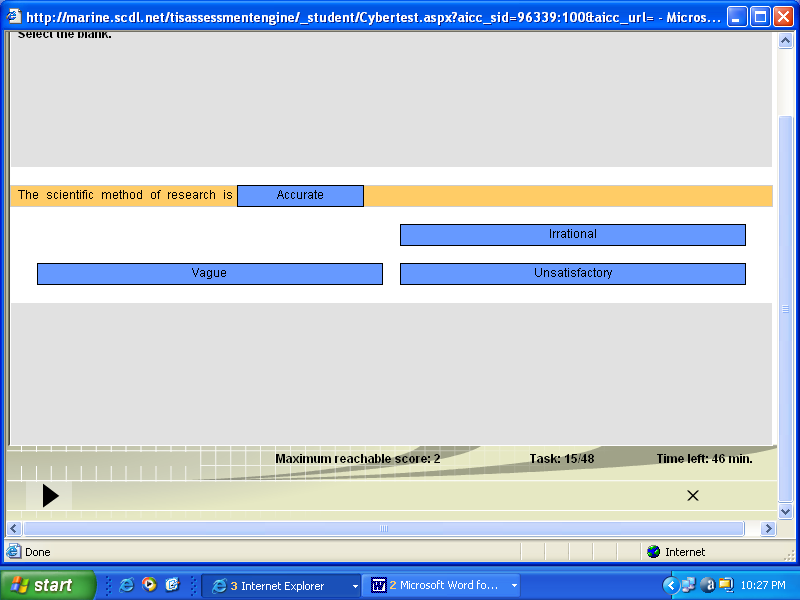Minimize the browser window

click(736, 17)
